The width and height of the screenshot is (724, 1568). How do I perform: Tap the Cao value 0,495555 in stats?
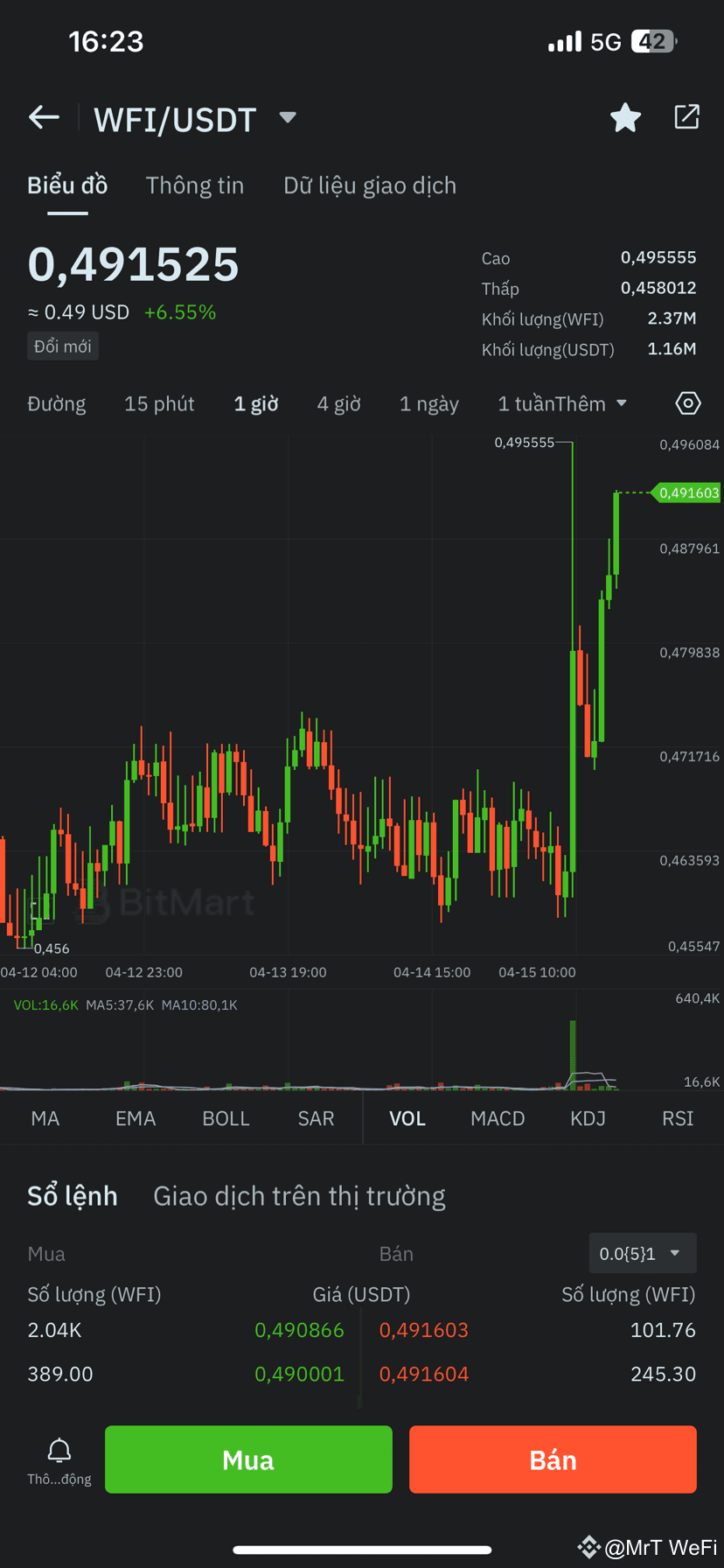click(x=658, y=257)
